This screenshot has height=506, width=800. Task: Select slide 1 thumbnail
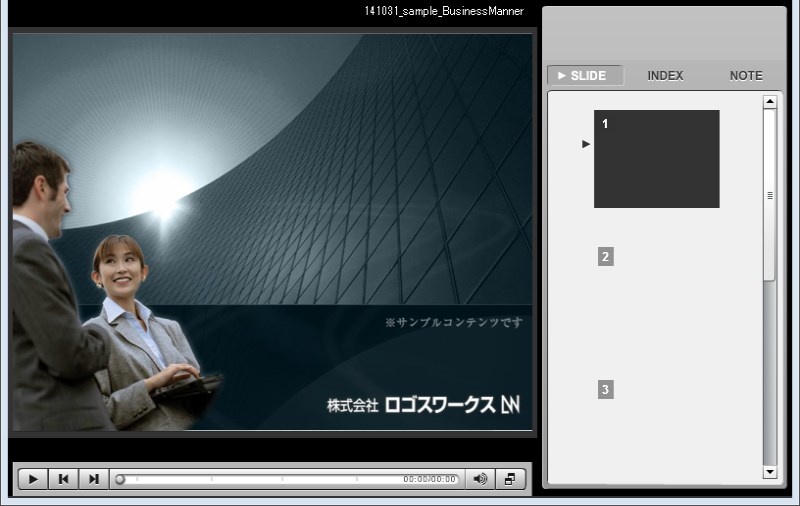[x=656, y=159]
